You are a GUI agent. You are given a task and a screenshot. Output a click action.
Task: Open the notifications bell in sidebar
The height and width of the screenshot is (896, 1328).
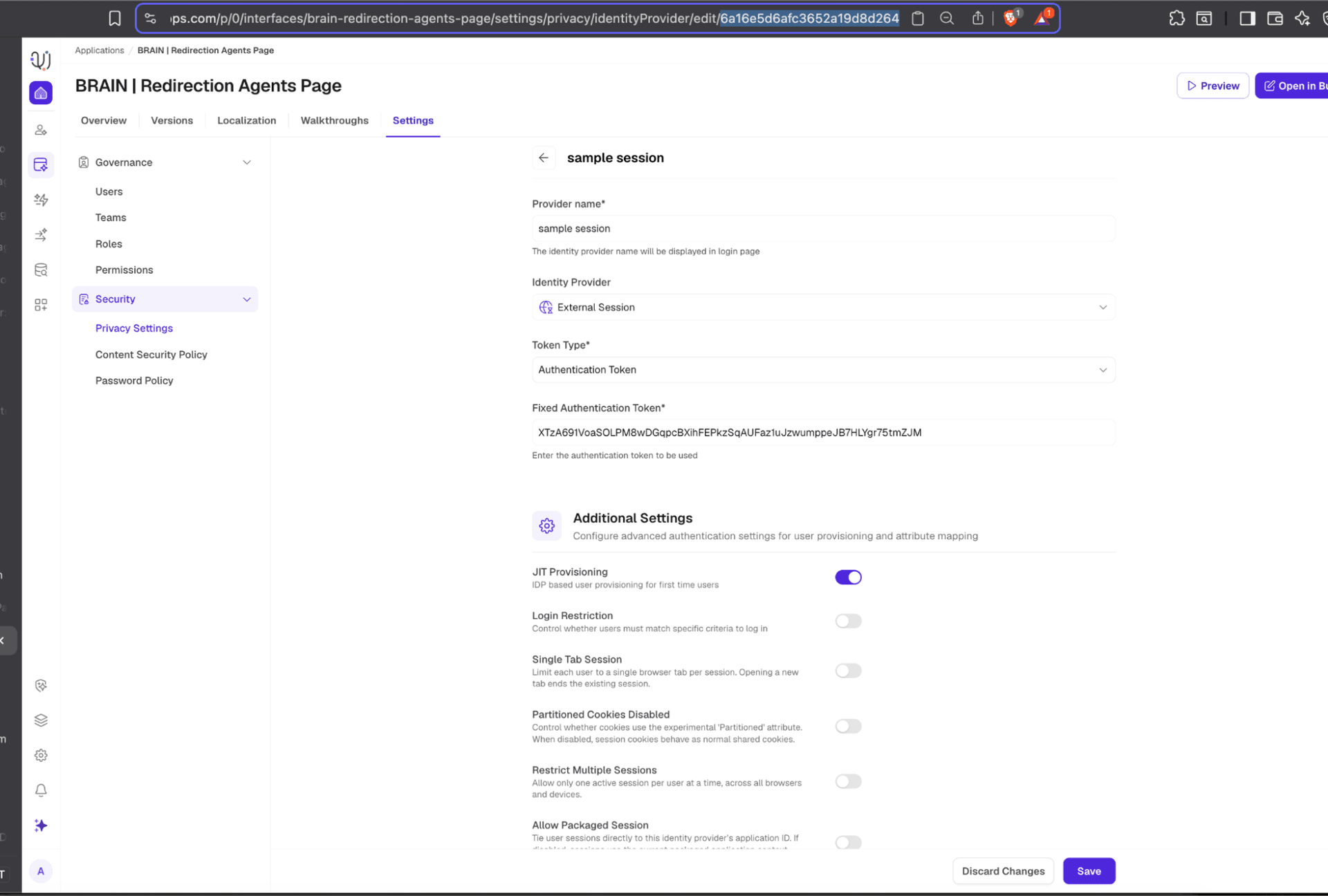click(41, 790)
